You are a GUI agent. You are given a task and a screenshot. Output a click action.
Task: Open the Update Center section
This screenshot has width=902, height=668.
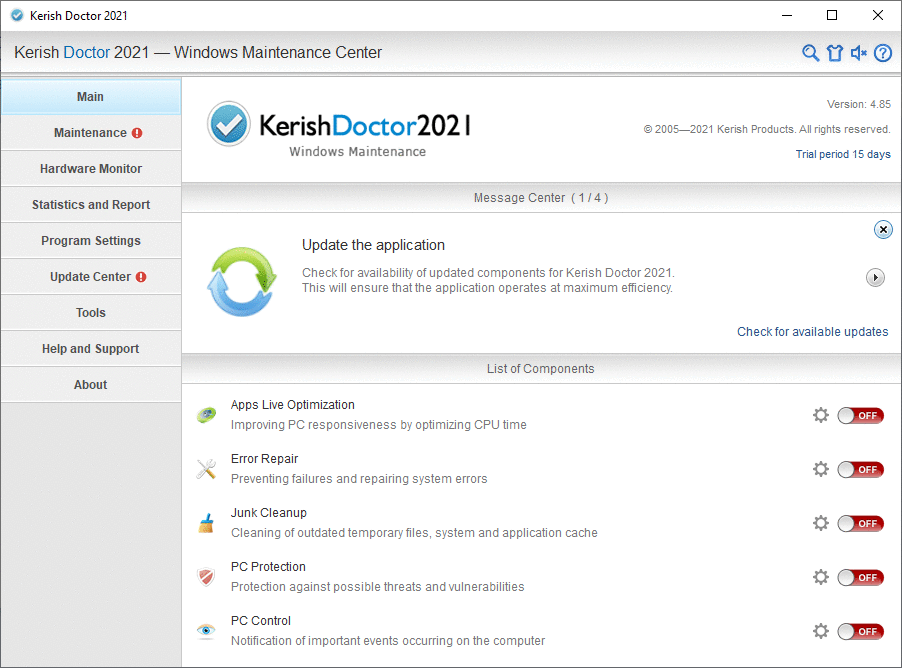pyautogui.click(x=91, y=277)
